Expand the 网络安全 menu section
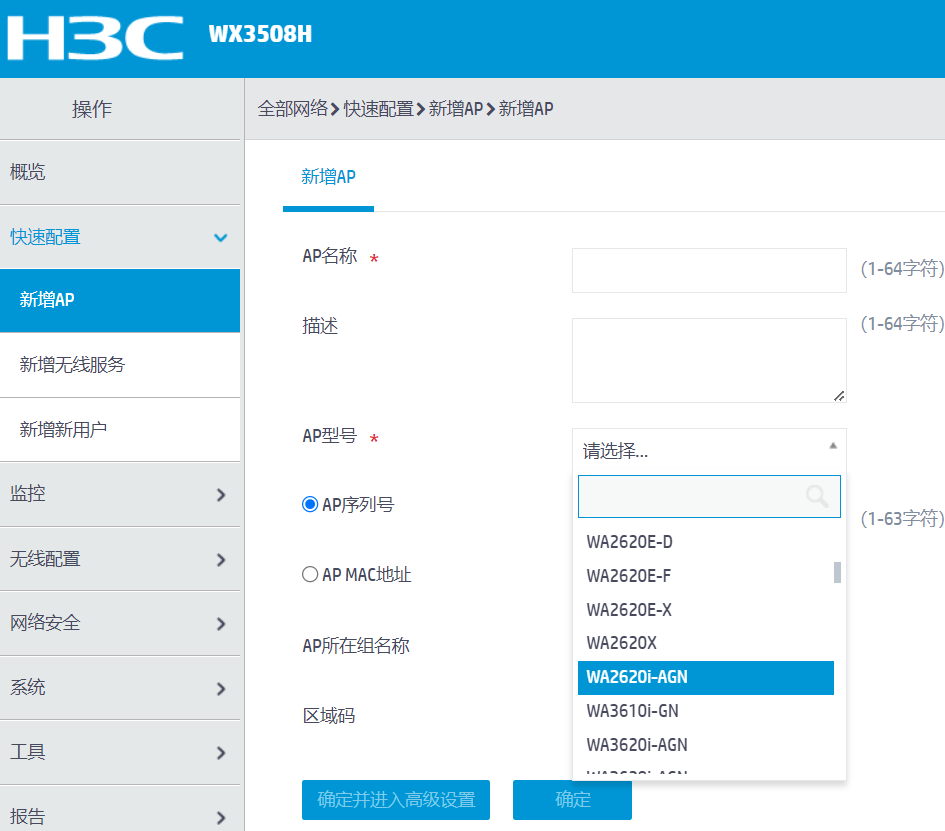Viewport: 945px width, 831px height. 221,624
